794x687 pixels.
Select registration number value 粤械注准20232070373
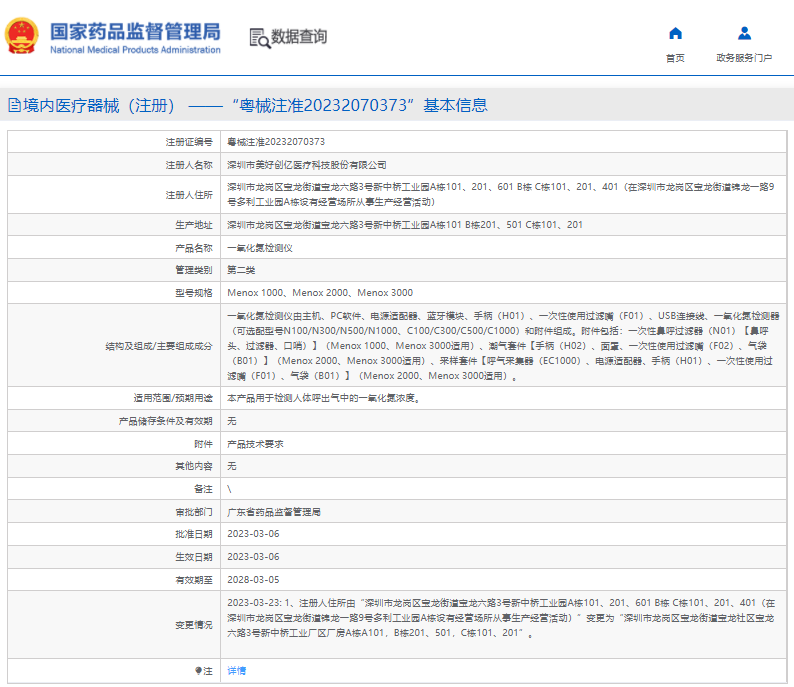point(276,142)
